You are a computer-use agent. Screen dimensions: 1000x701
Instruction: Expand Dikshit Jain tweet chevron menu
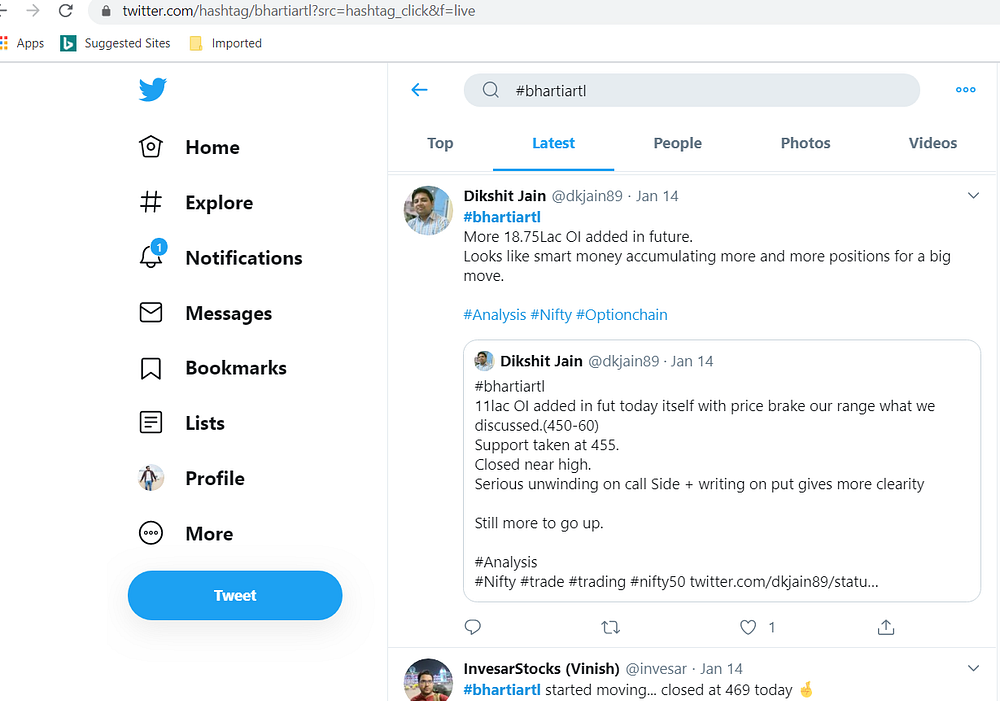(x=973, y=196)
